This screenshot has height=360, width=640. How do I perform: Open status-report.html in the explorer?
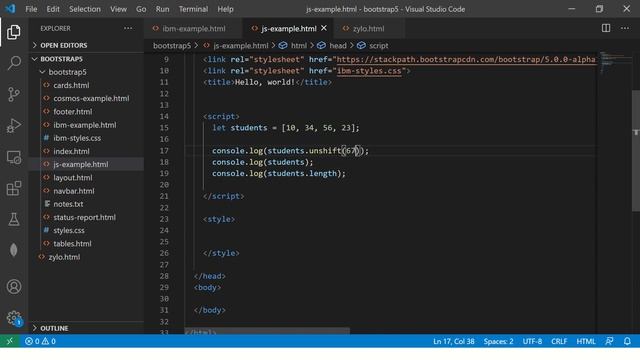[84, 217]
